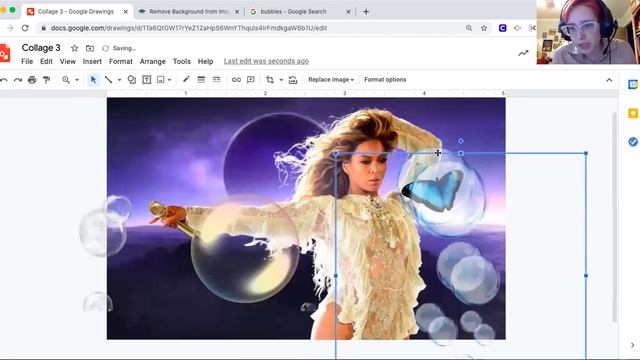Click the right middle selection handle

coord(586,276)
